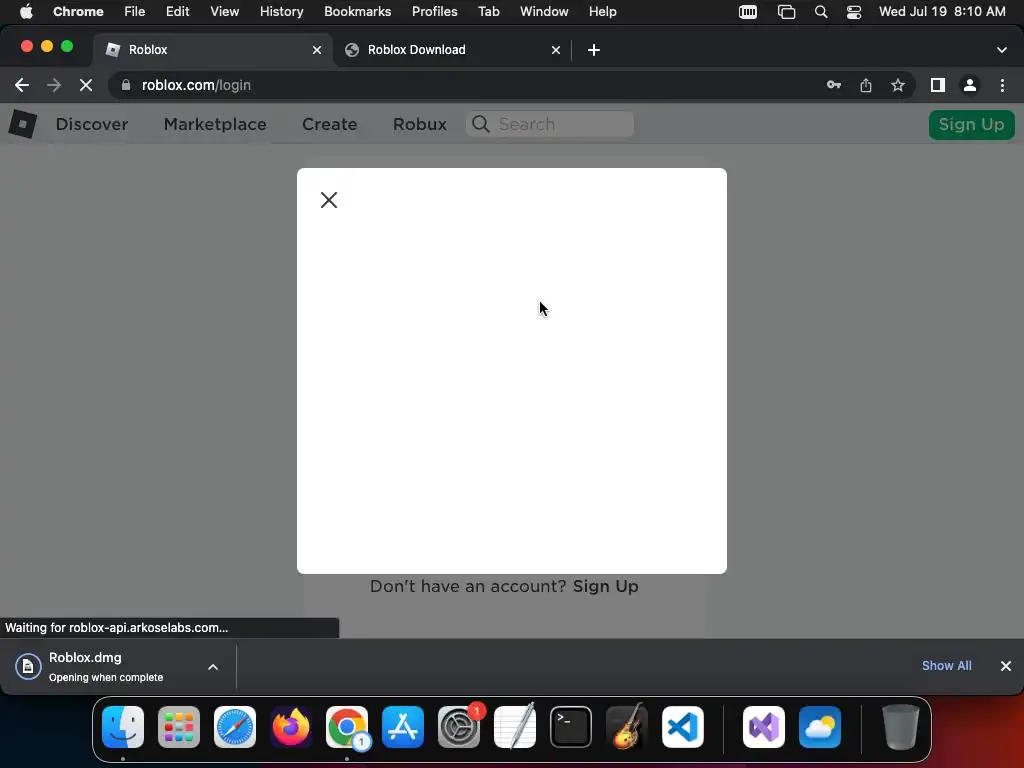Go to the Marketplace section

tap(215, 124)
